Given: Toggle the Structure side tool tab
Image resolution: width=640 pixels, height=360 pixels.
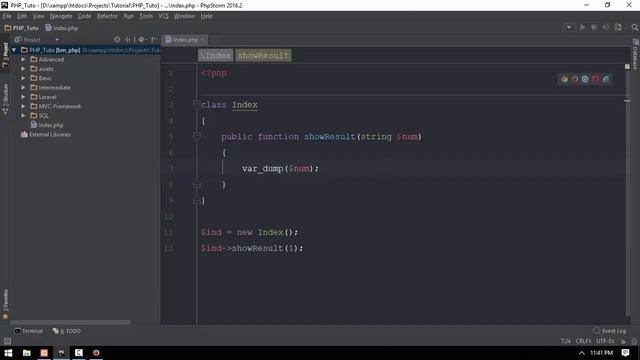Looking at the screenshot, I should pos(5,99).
